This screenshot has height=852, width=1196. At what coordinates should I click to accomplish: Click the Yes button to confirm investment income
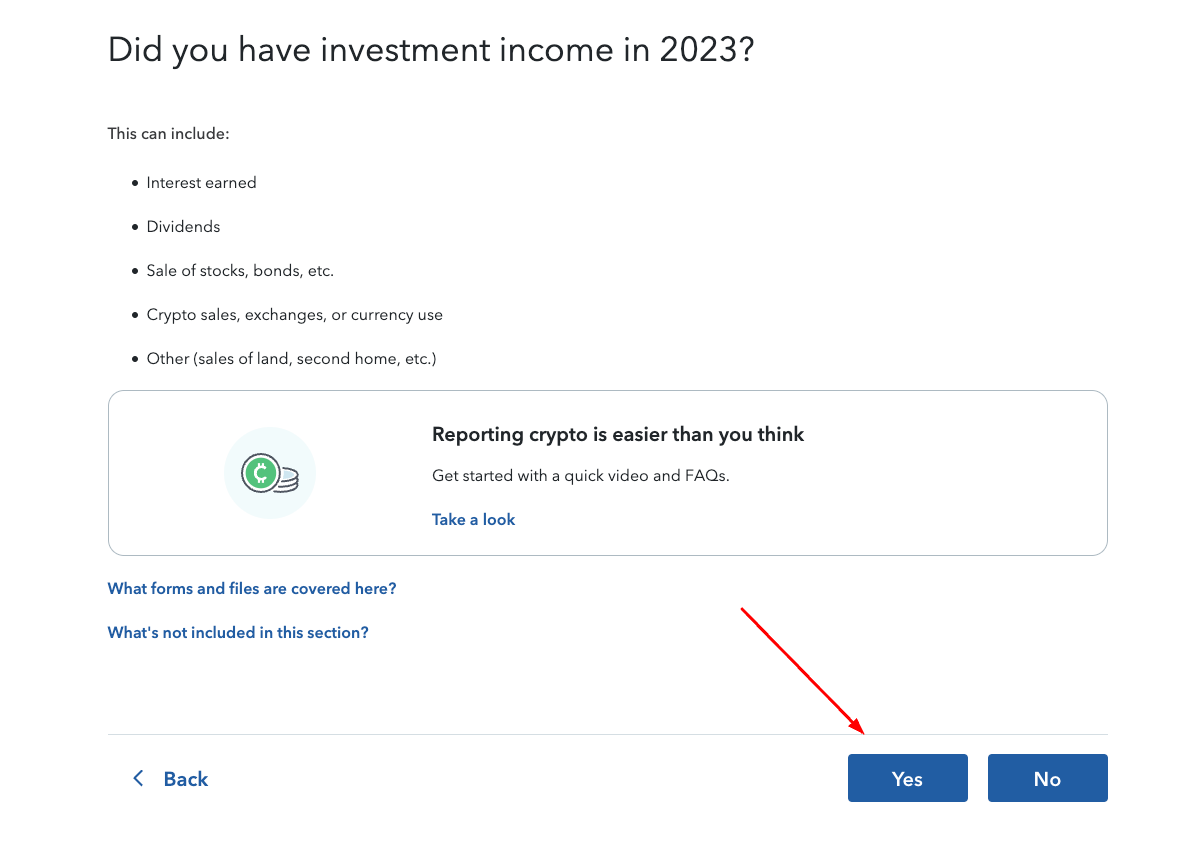(x=907, y=778)
